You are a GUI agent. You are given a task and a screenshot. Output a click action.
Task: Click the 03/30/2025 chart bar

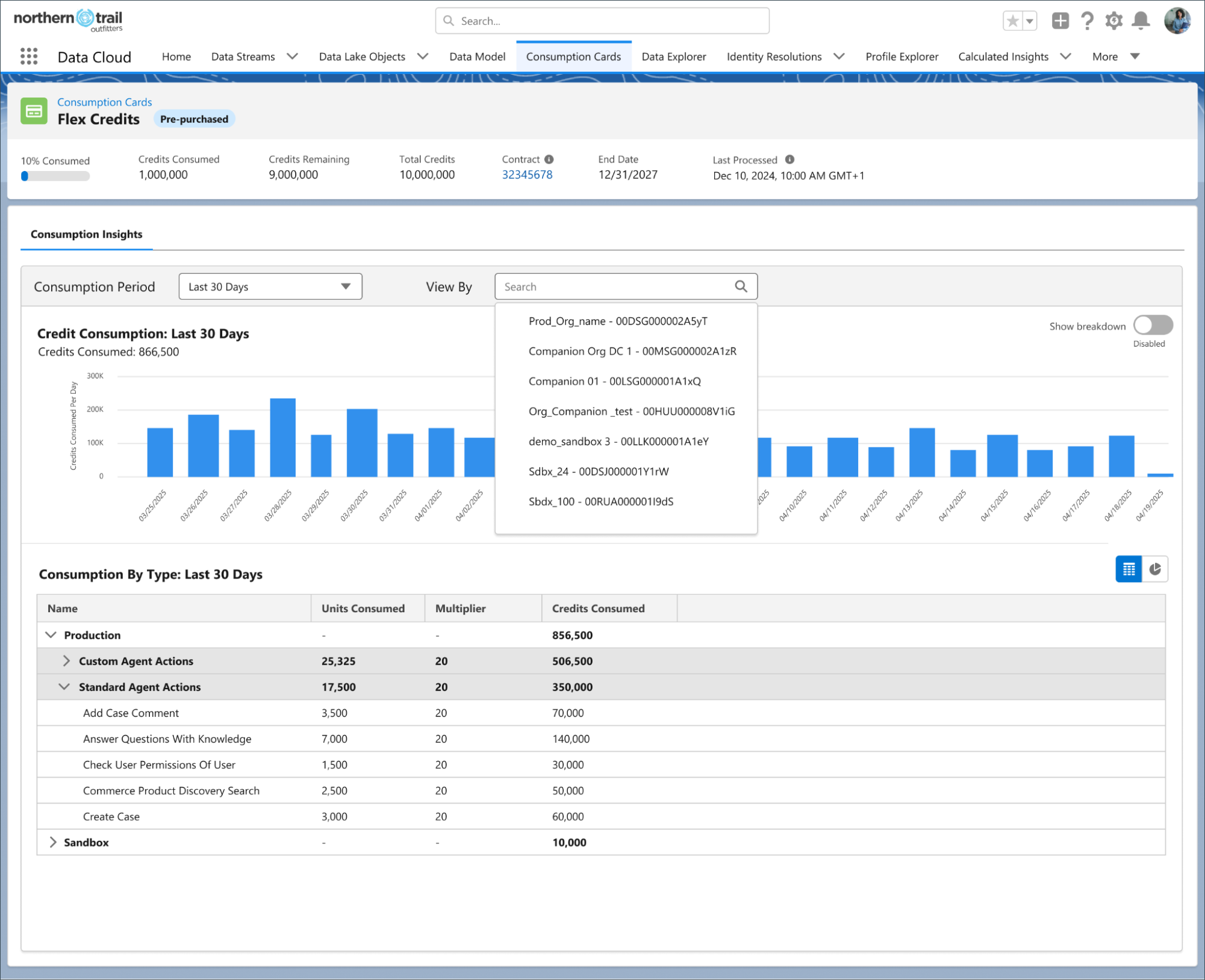click(362, 442)
